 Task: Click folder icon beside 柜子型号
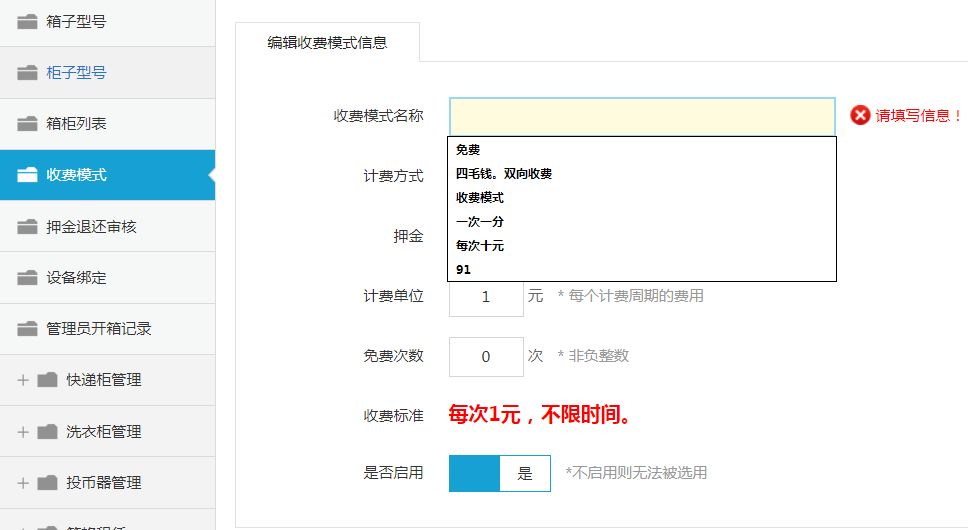(x=28, y=73)
